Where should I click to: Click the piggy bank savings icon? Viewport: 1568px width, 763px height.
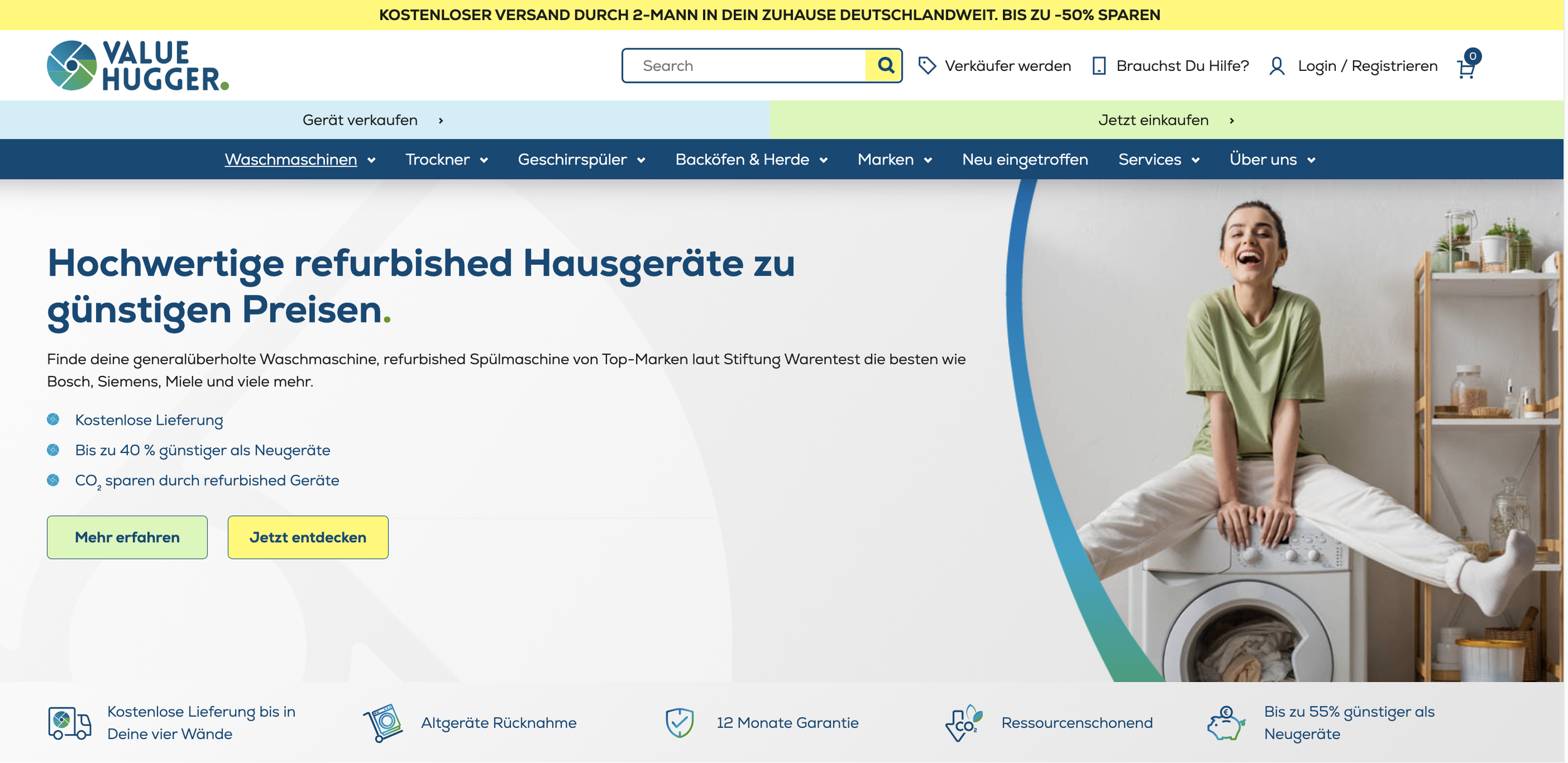(x=1226, y=723)
